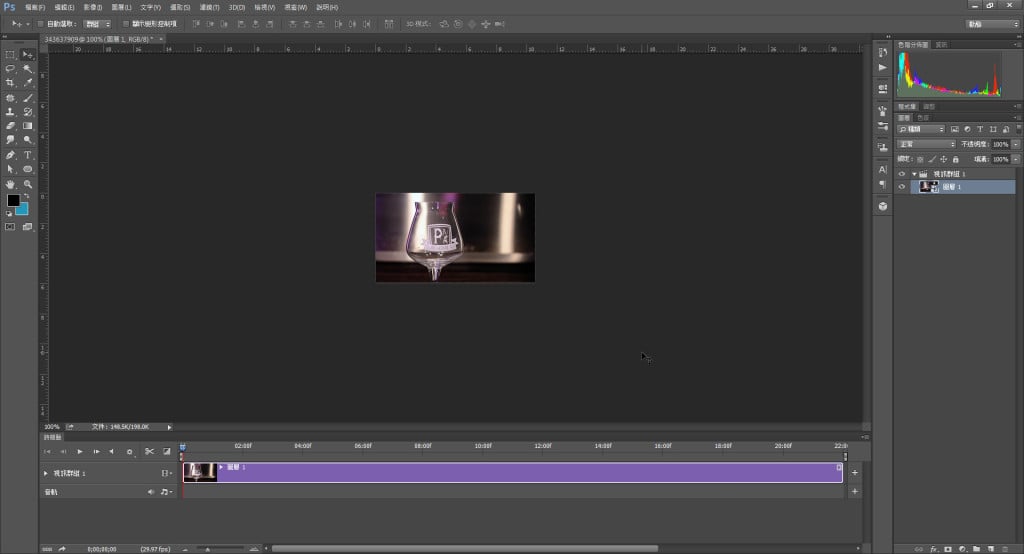1024x554 pixels.
Task: Collapse video group 1 in Layers panel
Action: tap(914, 174)
